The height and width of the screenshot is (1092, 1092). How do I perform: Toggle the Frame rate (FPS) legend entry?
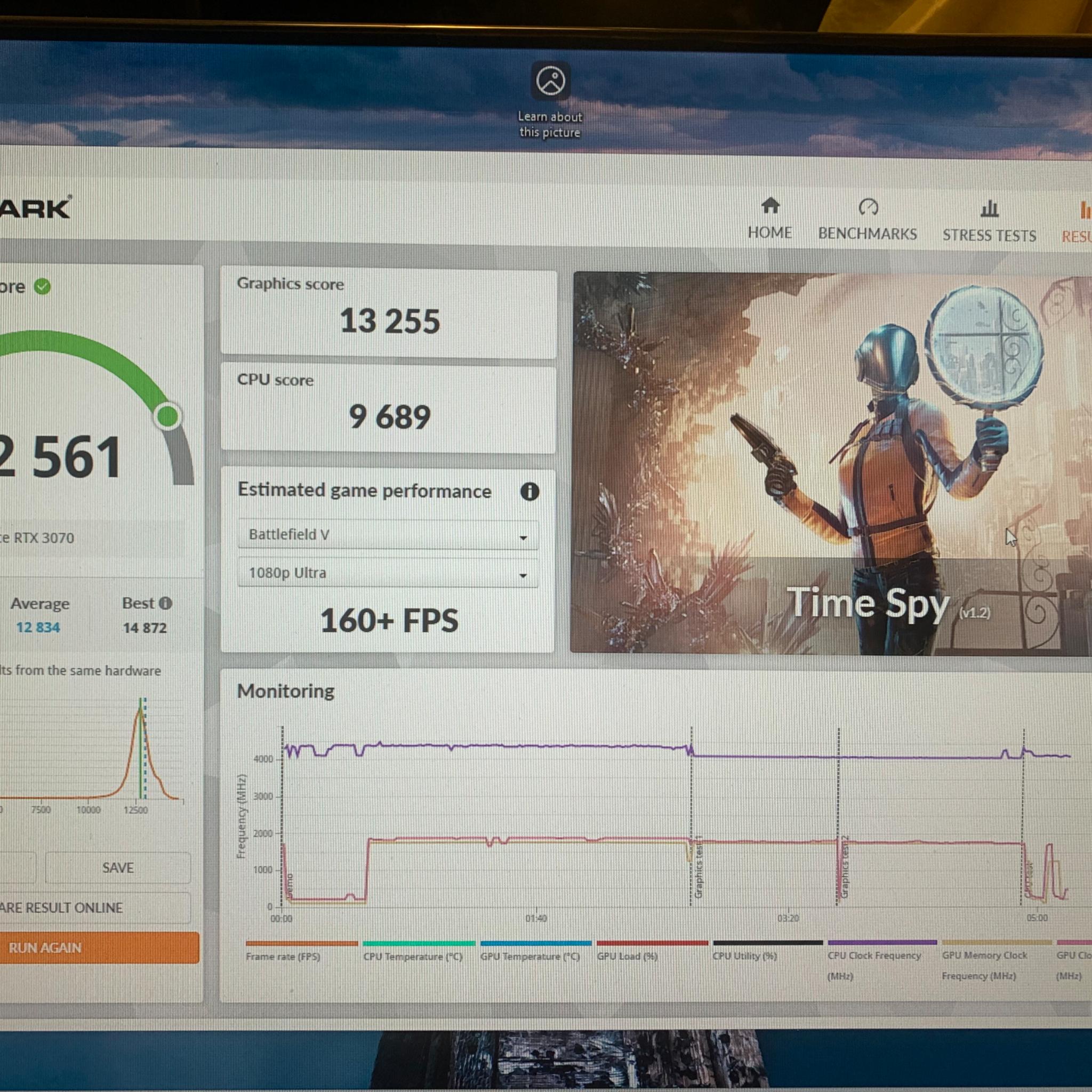pyautogui.click(x=301, y=951)
